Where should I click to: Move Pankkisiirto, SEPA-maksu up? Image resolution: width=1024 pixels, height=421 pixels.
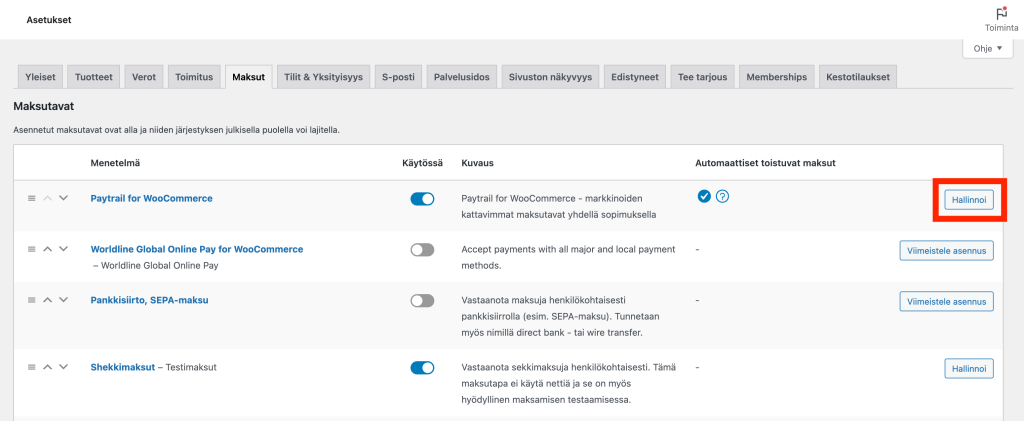(x=47, y=300)
